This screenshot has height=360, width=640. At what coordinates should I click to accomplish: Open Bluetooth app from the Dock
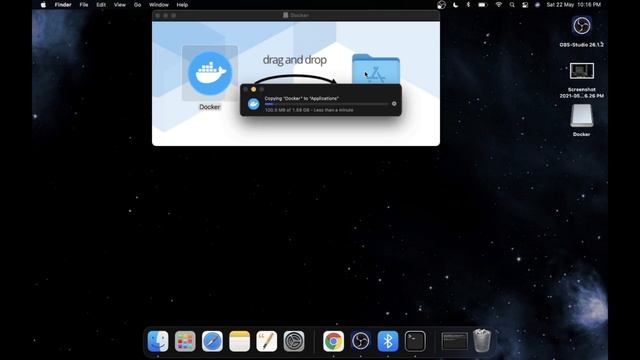(x=388, y=341)
